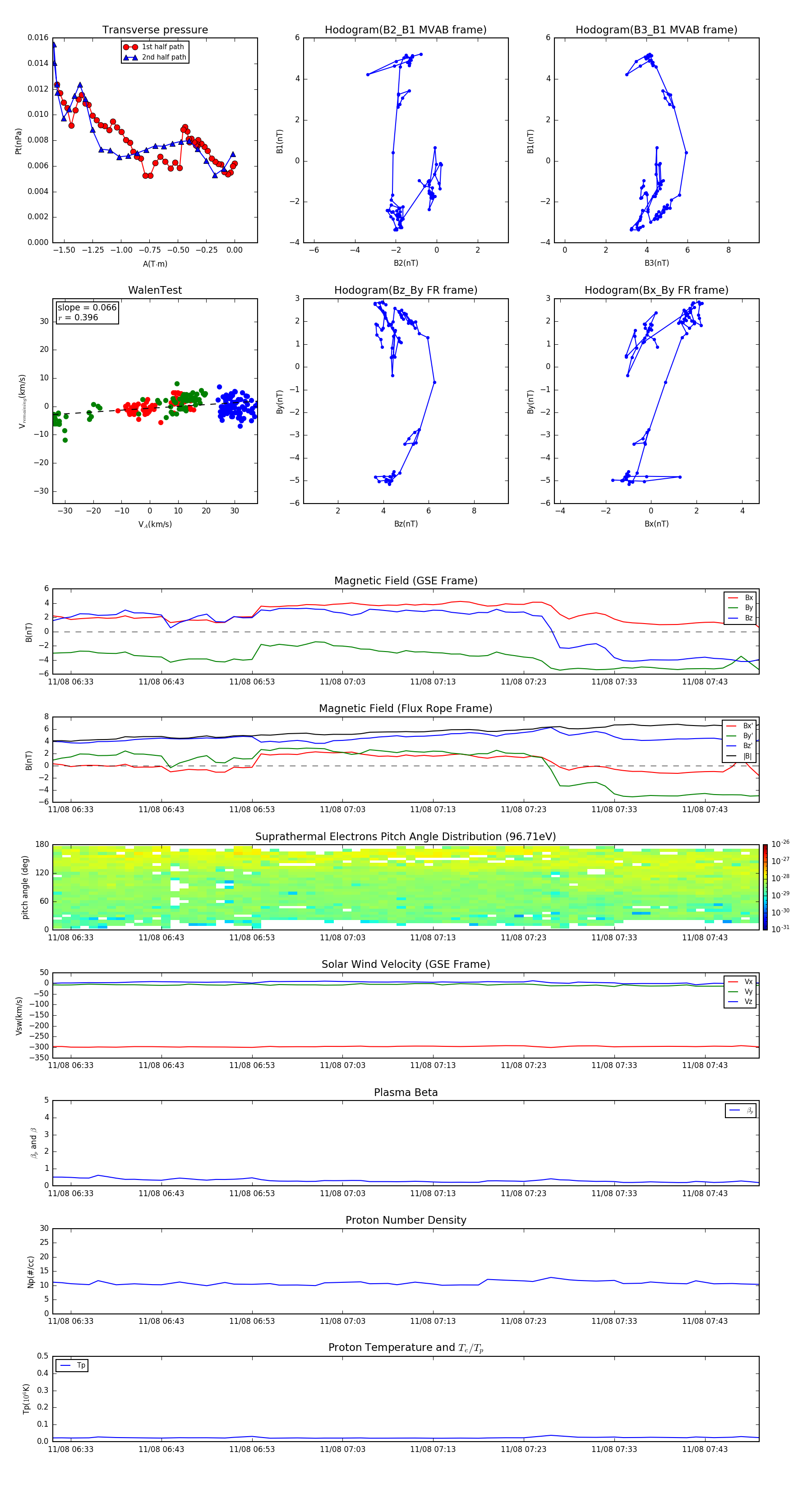Click the 'WalenTest' plot title

(x=155, y=290)
